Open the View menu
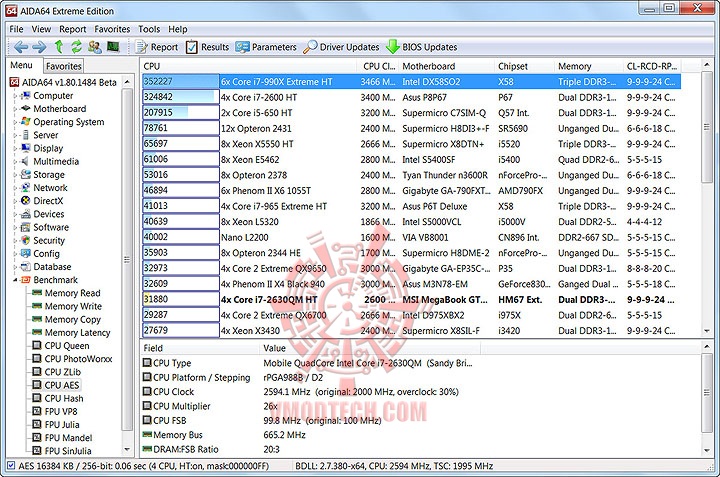Viewport: 720px width, 477px height. pyautogui.click(x=41, y=29)
